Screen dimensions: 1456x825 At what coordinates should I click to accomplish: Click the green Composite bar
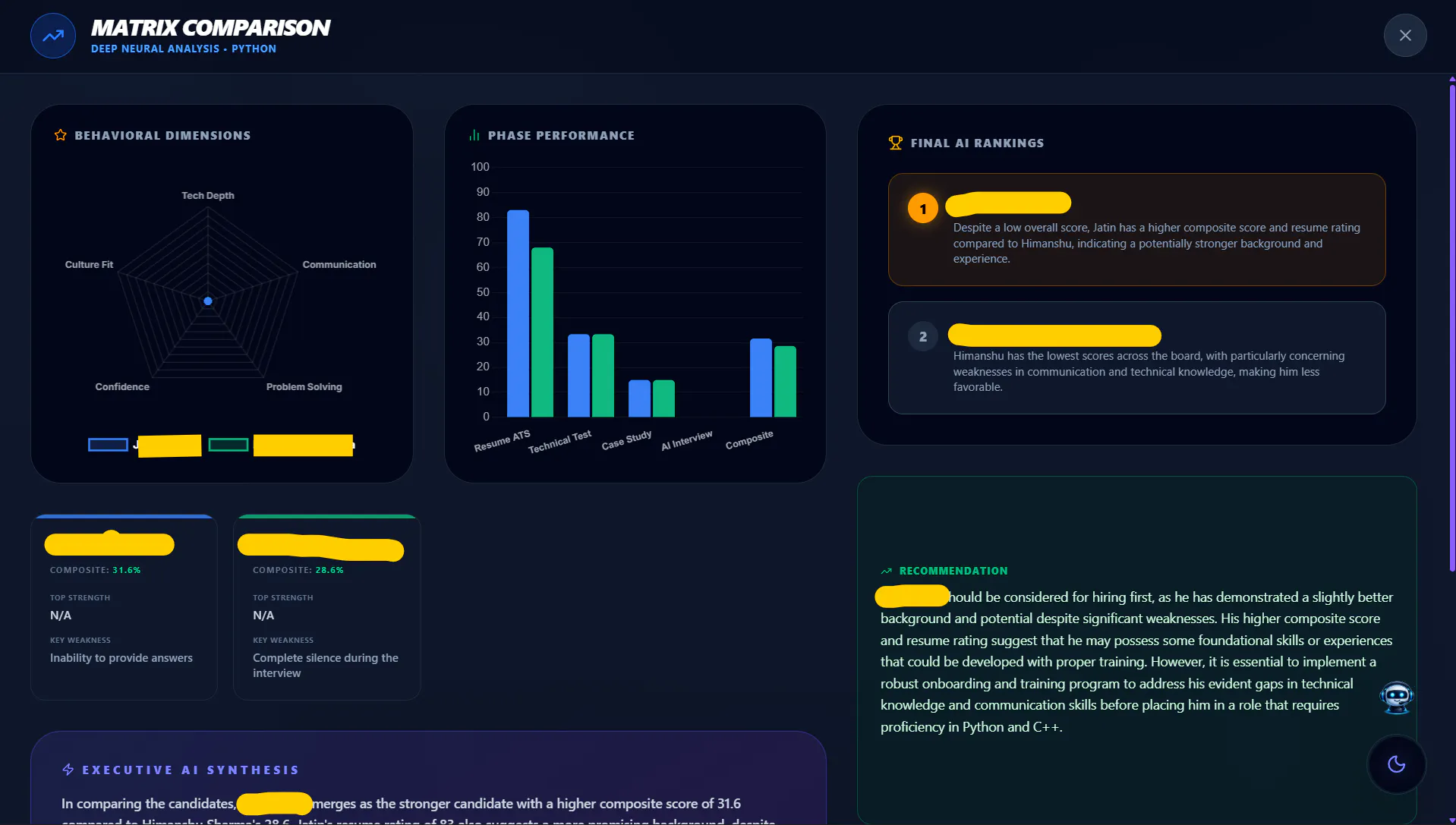click(x=785, y=382)
